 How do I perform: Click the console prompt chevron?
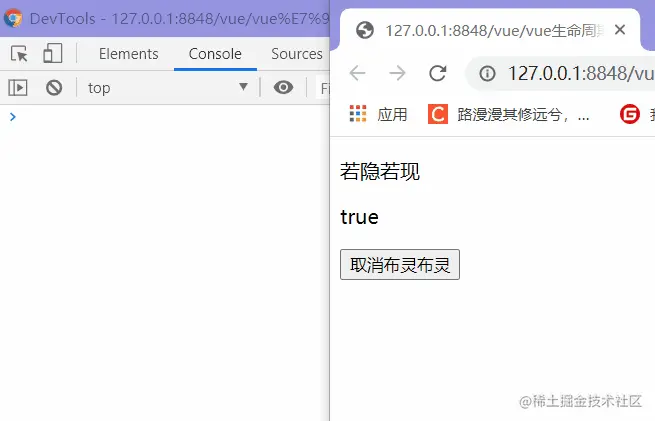pos(13,117)
